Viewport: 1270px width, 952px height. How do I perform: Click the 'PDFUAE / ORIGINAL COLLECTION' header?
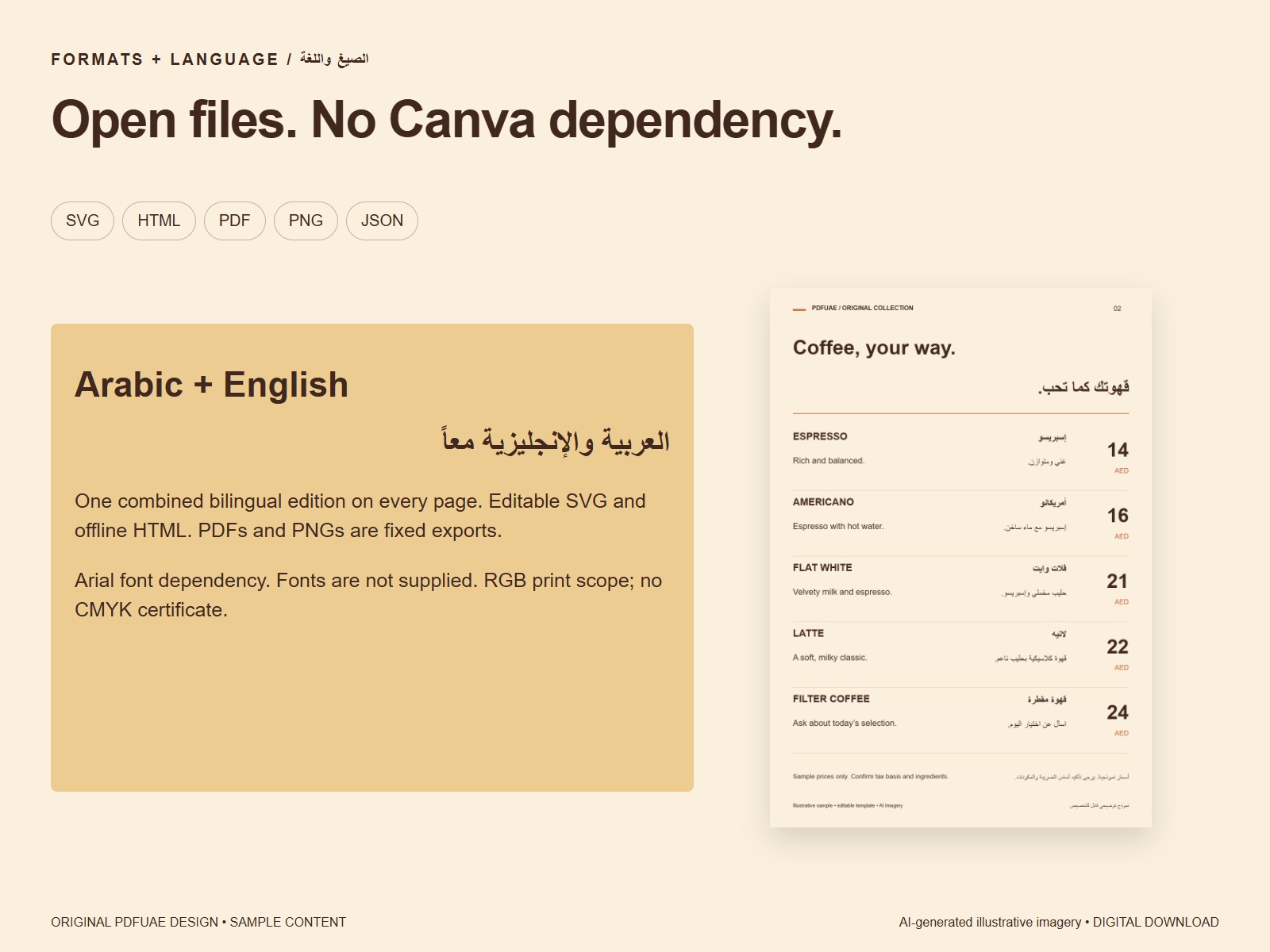862,308
